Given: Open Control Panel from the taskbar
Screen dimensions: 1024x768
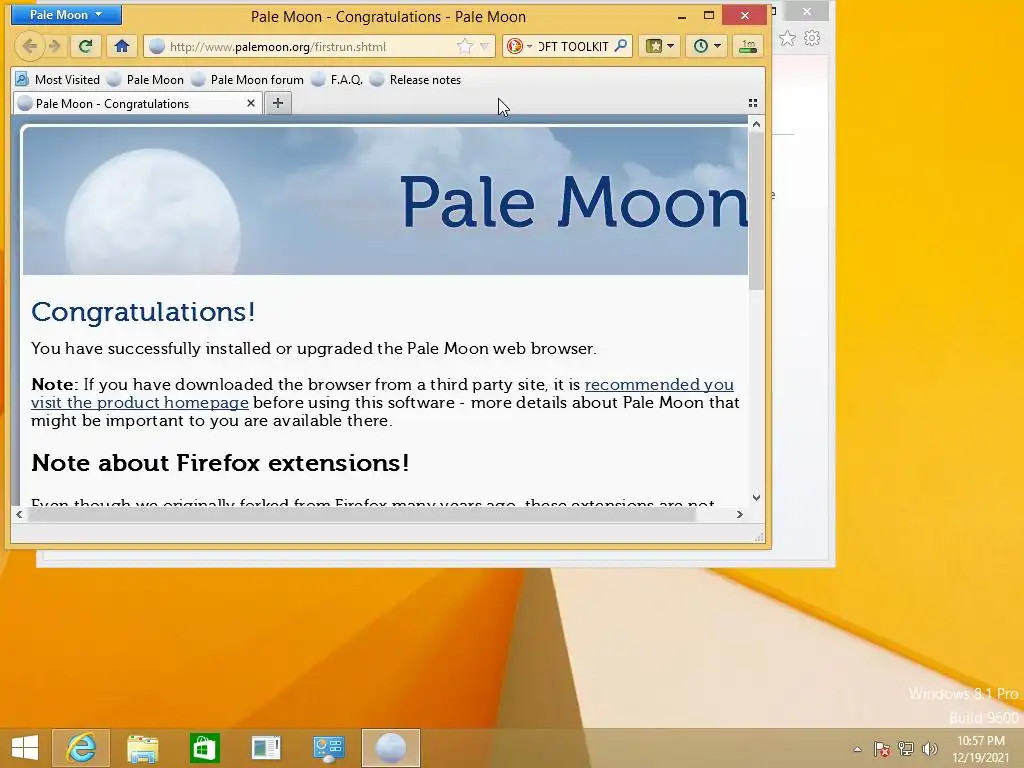Looking at the screenshot, I should click(328, 748).
